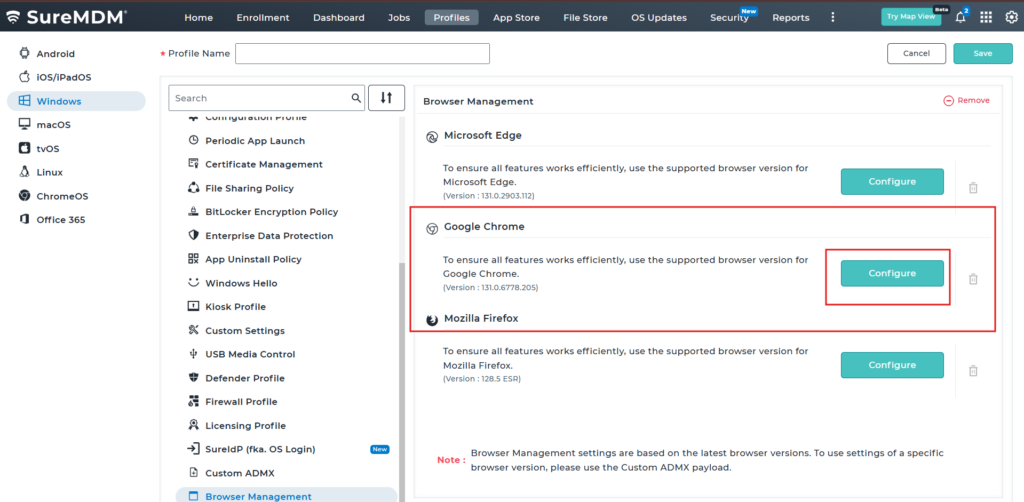Image resolution: width=1024 pixels, height=502 pixels.
Task: Select Enterprise Data Protection
Action: (x=269, y=236)
